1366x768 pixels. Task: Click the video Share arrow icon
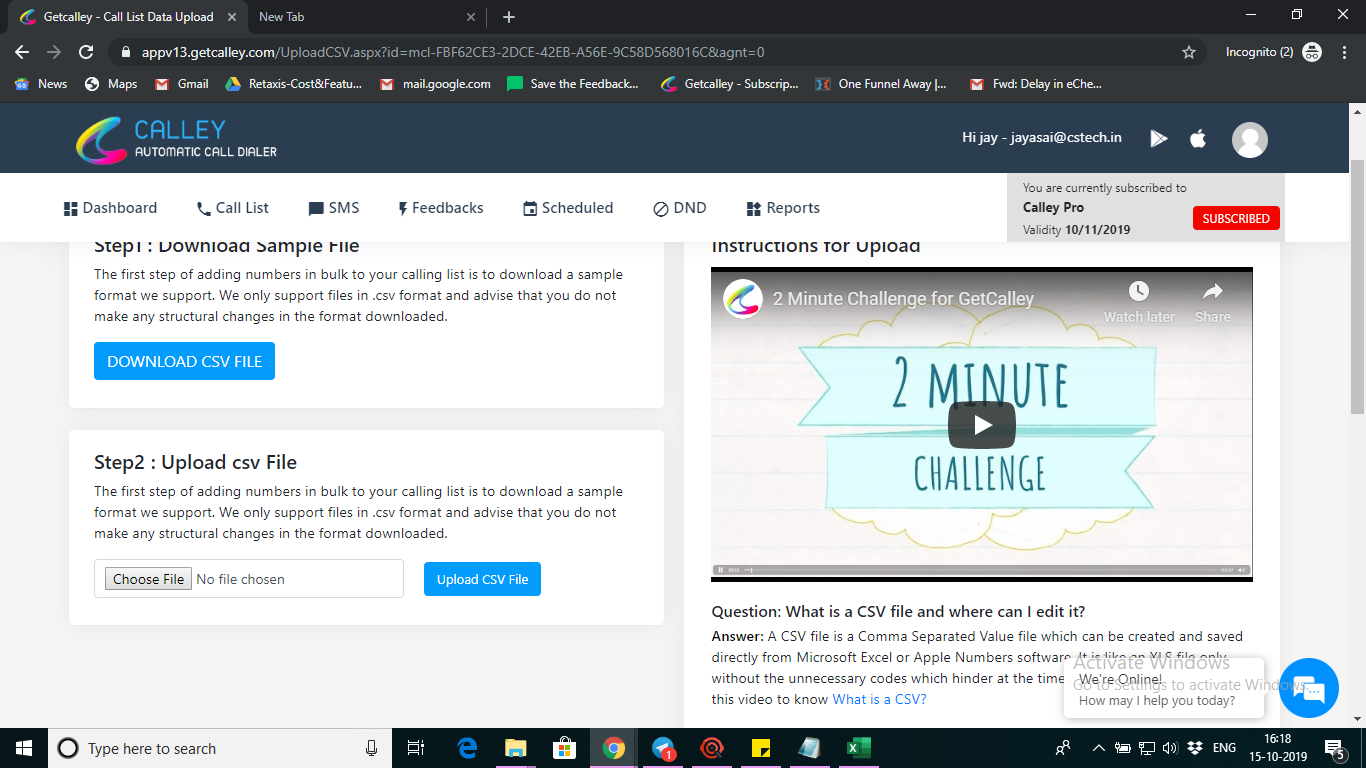pyautogui.click(x=1213, y=291)
